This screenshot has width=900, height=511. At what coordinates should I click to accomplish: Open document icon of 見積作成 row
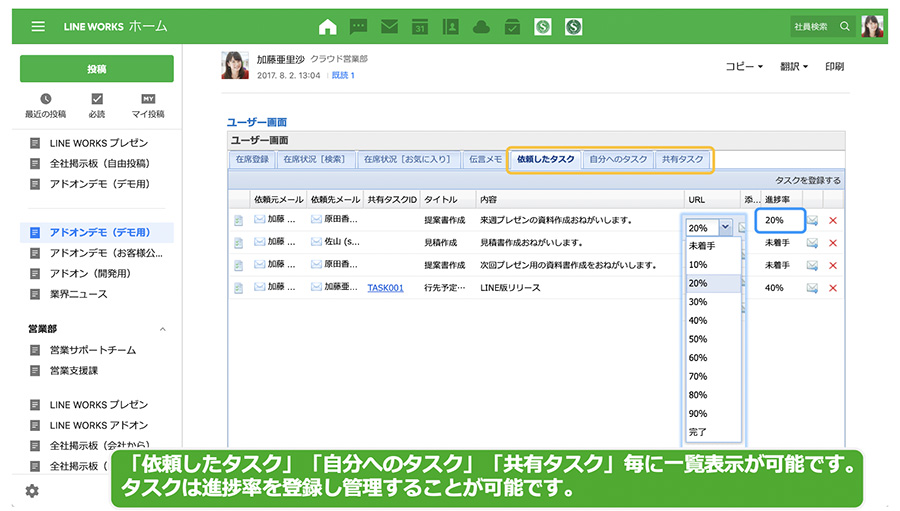(238, 243)
